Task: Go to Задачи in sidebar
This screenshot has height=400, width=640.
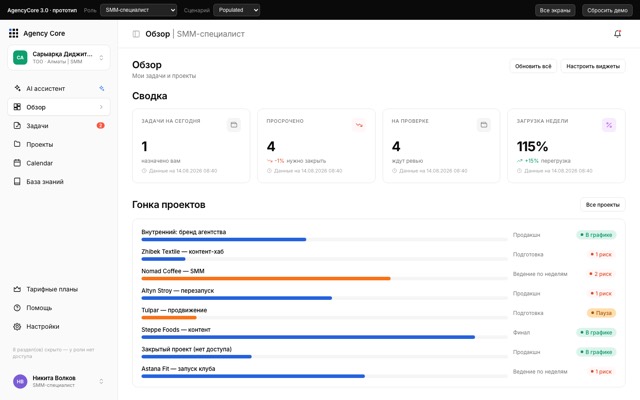Action: pos(59,126)
